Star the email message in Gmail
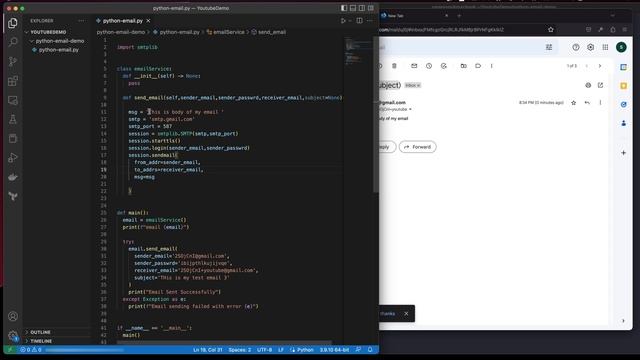Viewport: 640px width, 360px height. [x=573, y=103]
